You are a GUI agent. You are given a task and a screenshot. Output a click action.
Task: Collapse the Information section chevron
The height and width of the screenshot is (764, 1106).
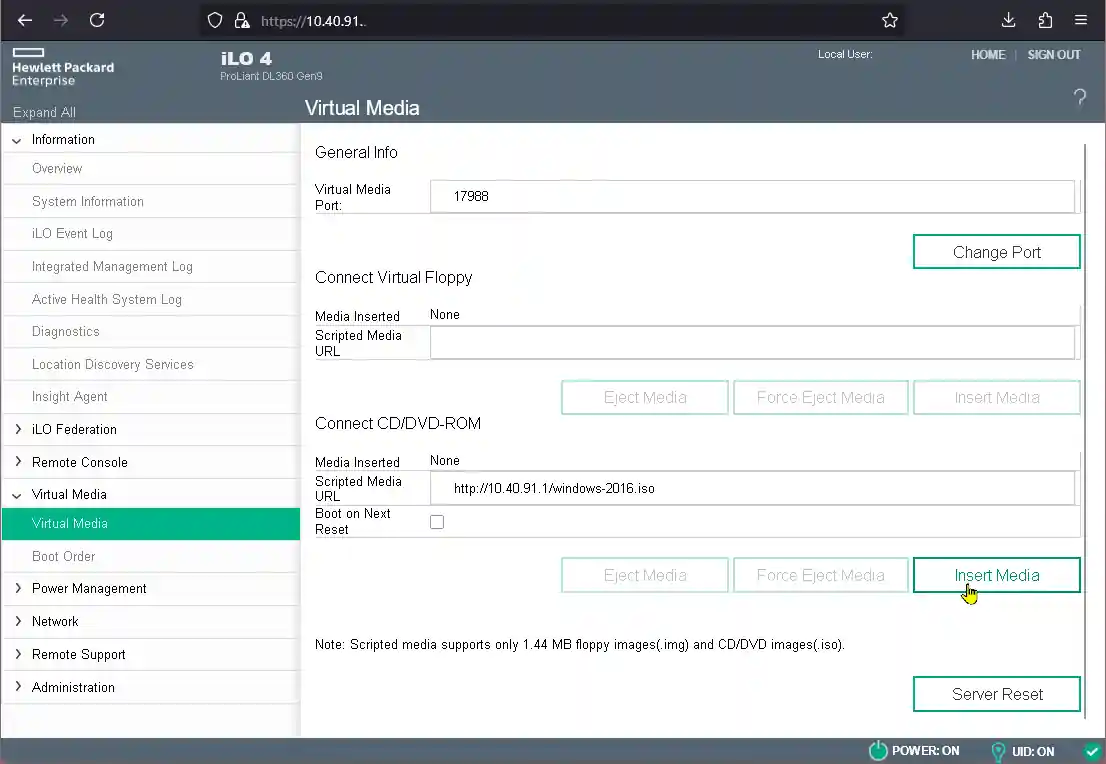click(17, 140)
